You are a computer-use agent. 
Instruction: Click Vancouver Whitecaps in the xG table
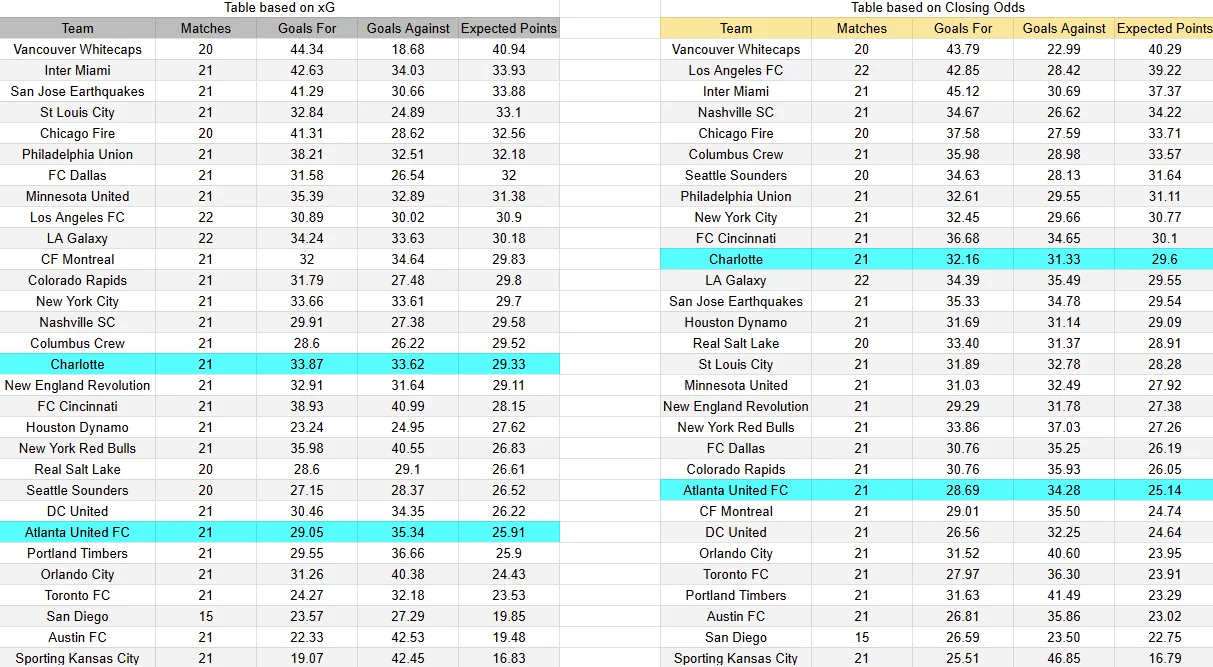coord(77,49)
